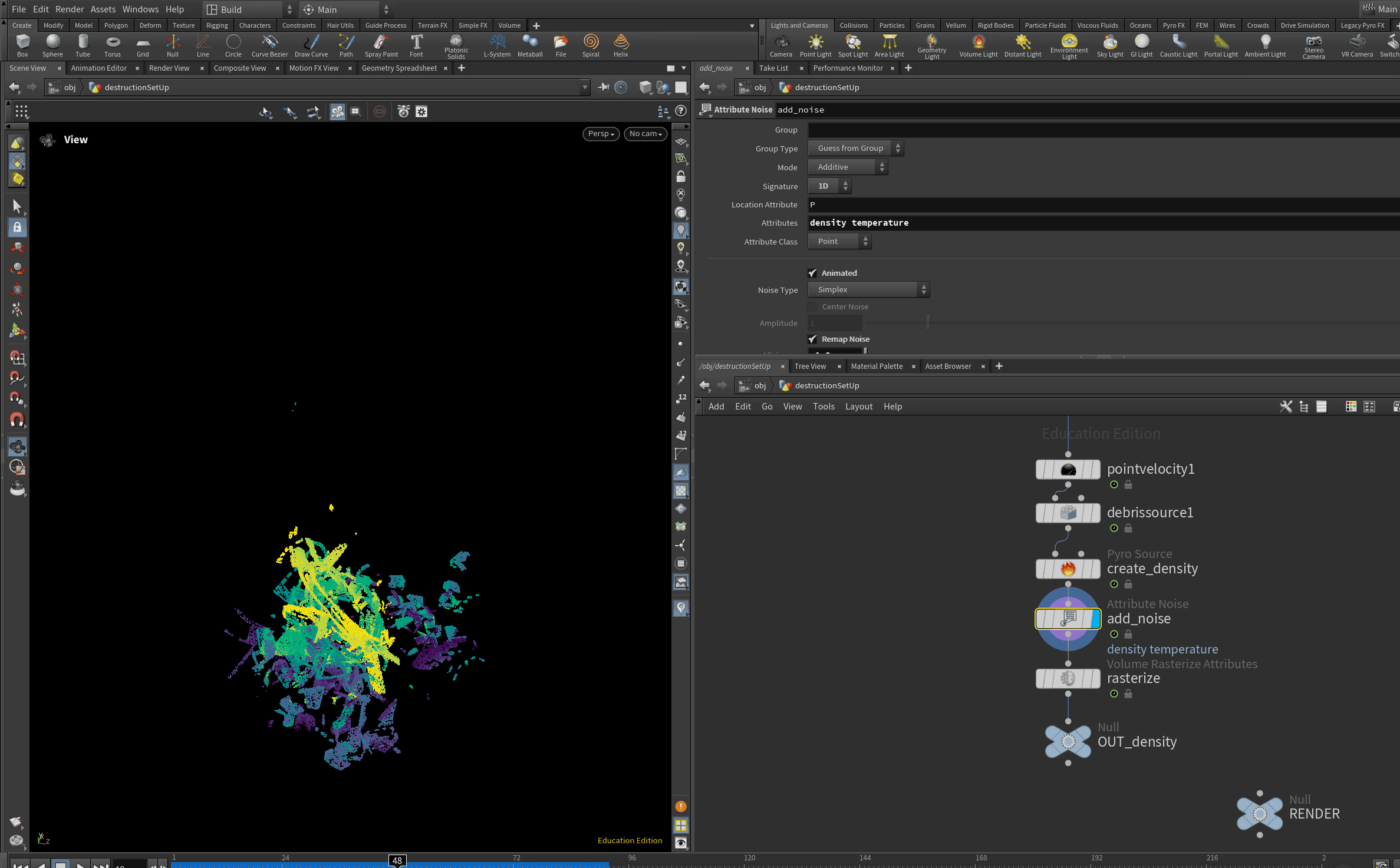Image resolution: width=1400 pixels, height=868 pixels.
Task: Switch to the Geometry Spreadsheet tab
Action: click(x=399, y=68)
